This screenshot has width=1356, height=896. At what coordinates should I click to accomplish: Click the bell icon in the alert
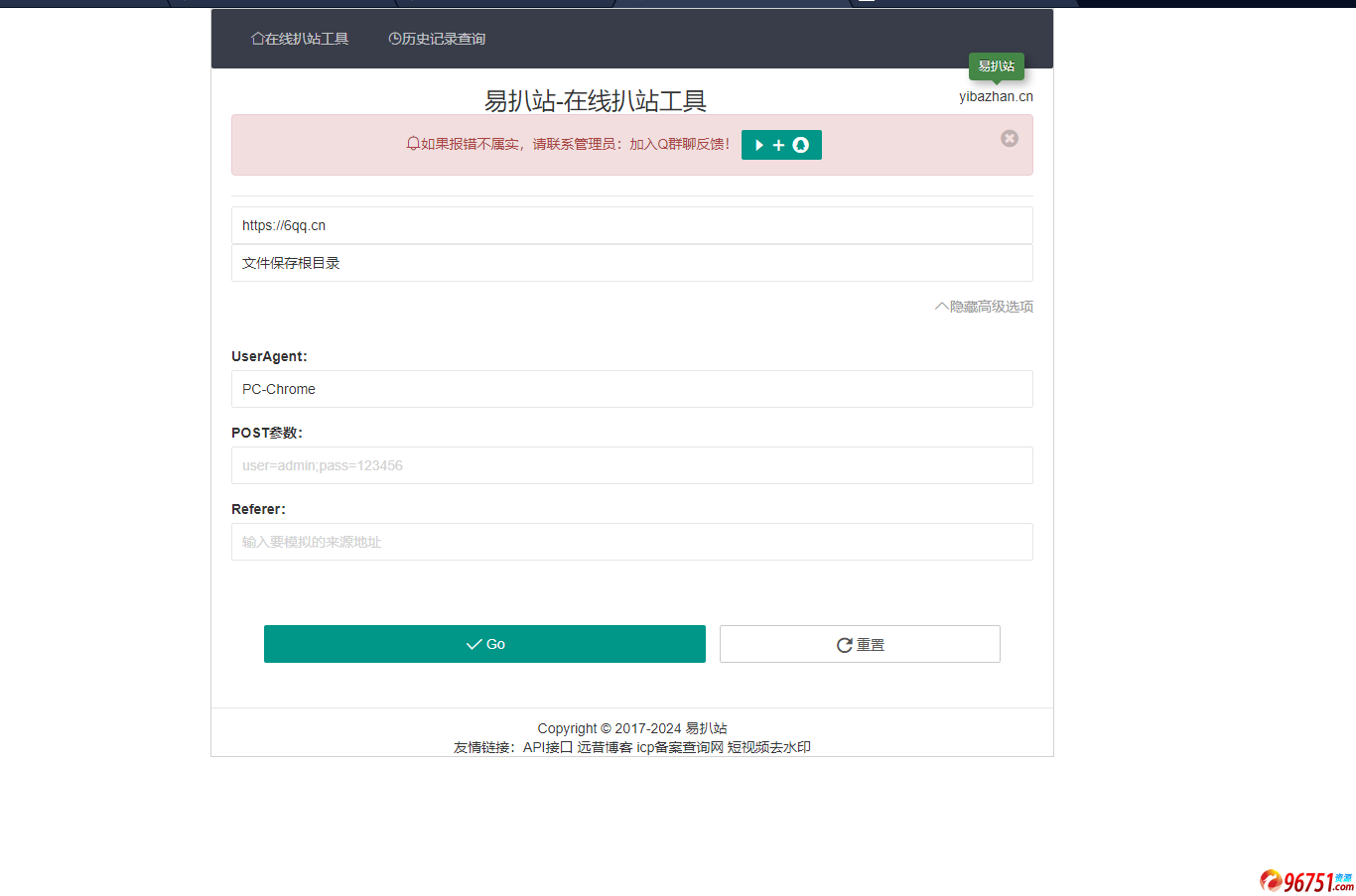[x=413, y=144]
